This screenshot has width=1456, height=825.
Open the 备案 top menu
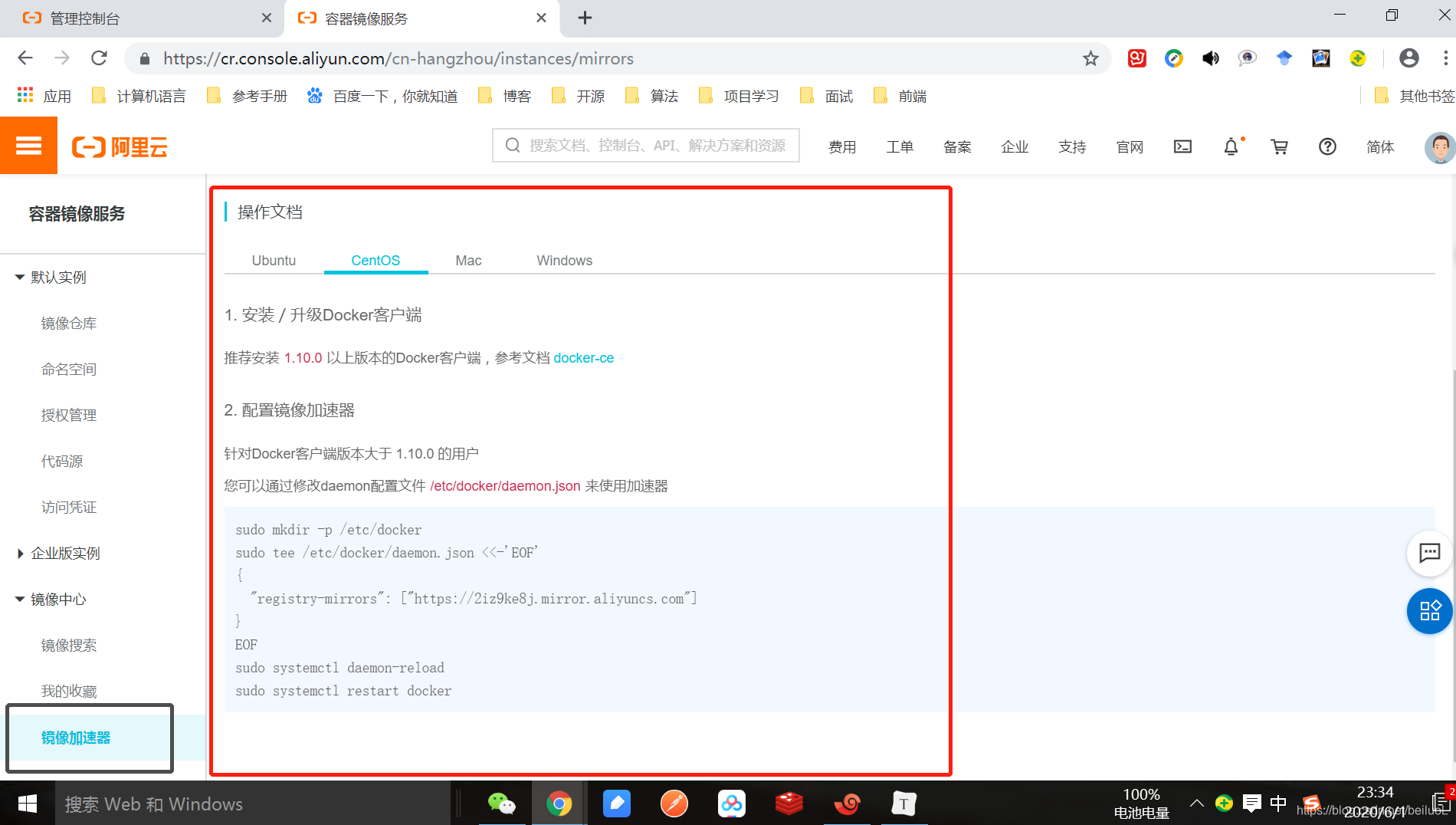957,146
